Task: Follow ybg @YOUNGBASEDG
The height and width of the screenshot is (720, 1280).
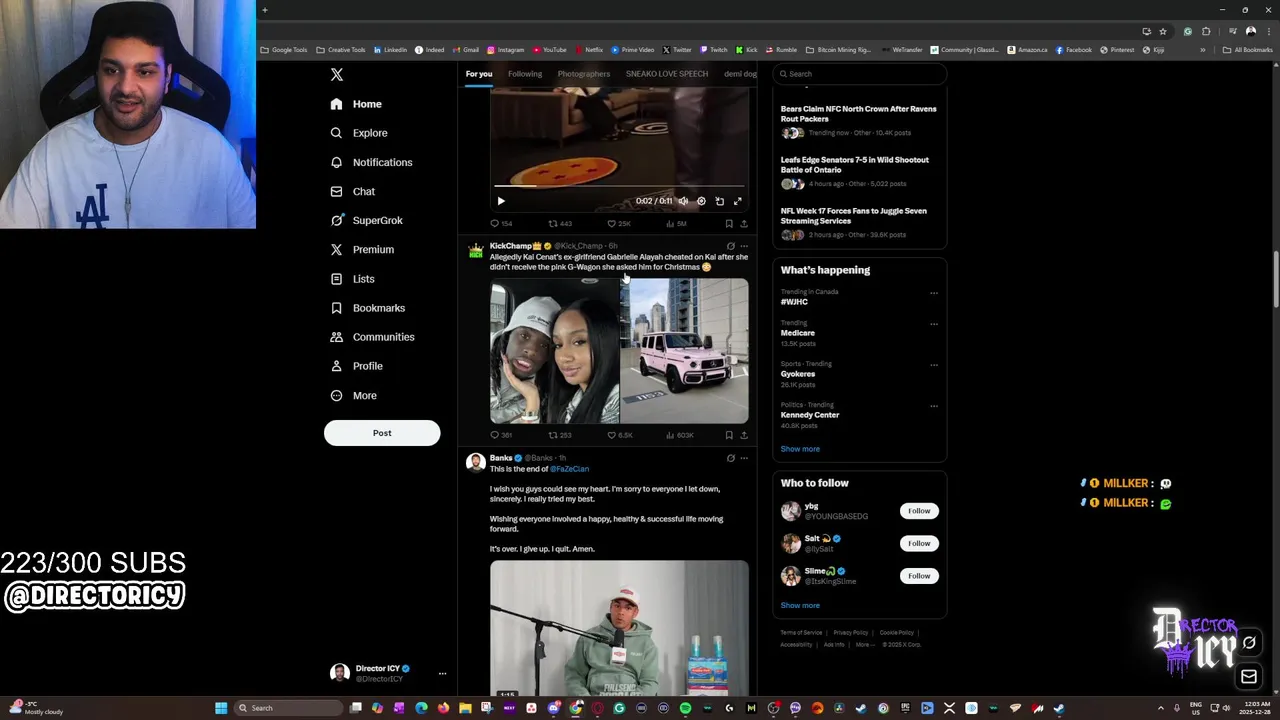Action: [x=919, y=511]
